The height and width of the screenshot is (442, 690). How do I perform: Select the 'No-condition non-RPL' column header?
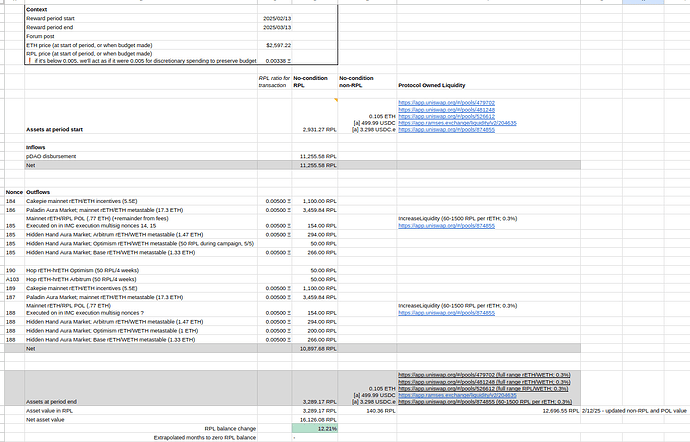(x=367, y=81)
